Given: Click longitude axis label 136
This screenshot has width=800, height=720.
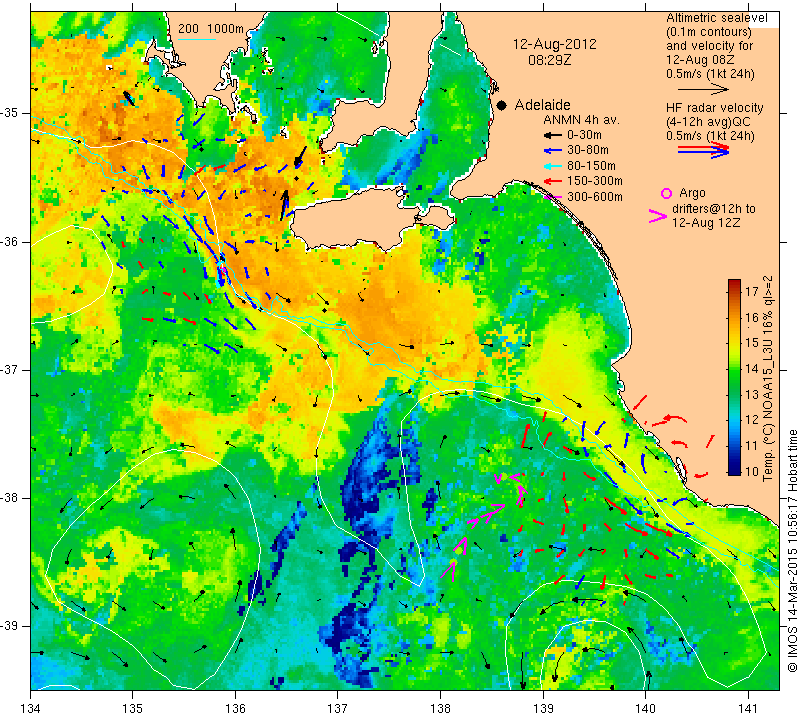Looking at the screenshot, I should tap(235, 709).
